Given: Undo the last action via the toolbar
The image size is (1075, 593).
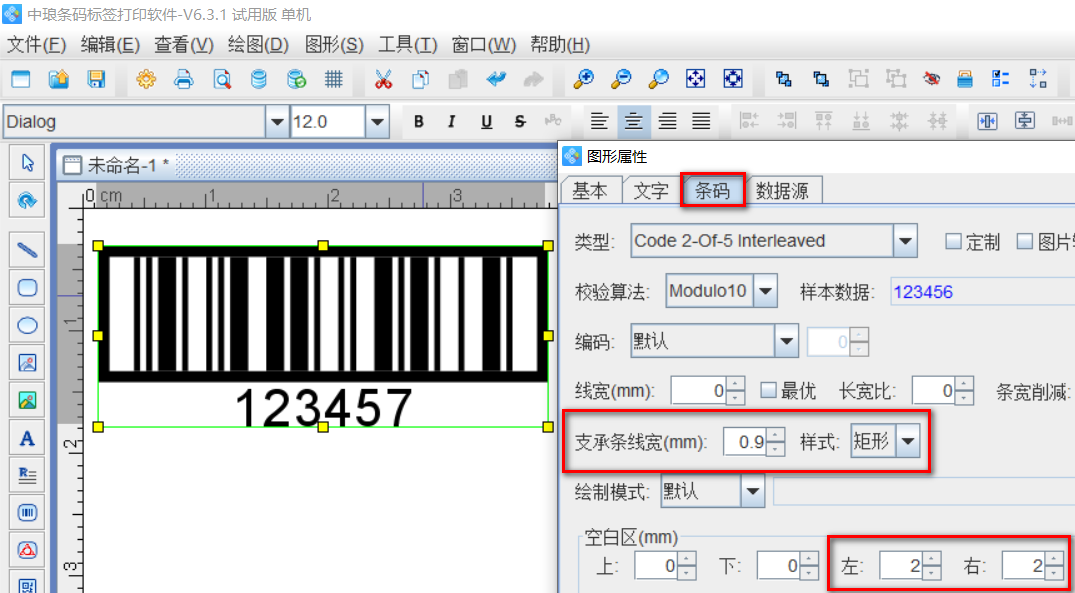Looking at the screenshot, I should tap(495, 80).
